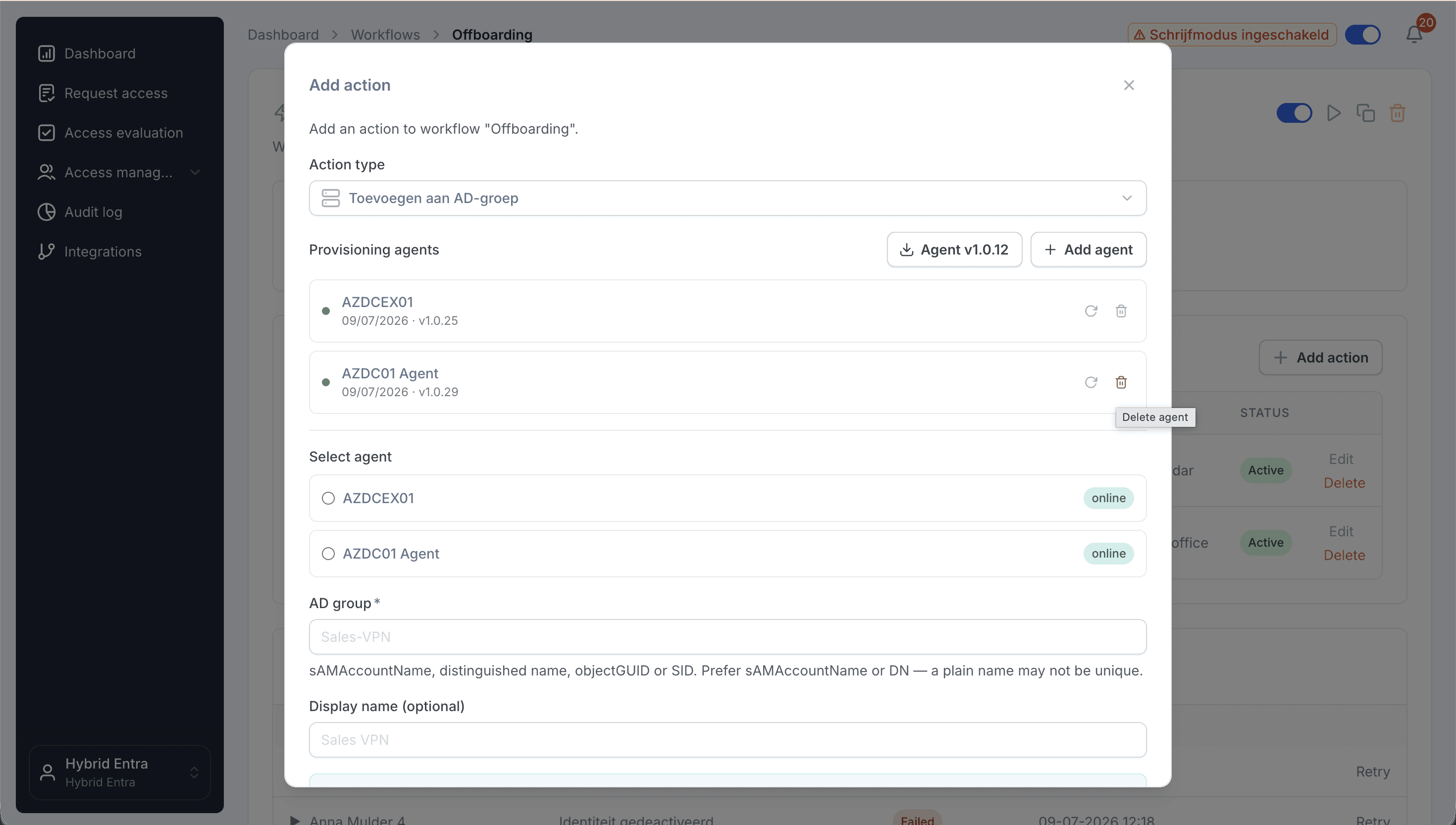Click the Active badge in office row
The height and width of the screenshot is (825, 1456).
1266,543
